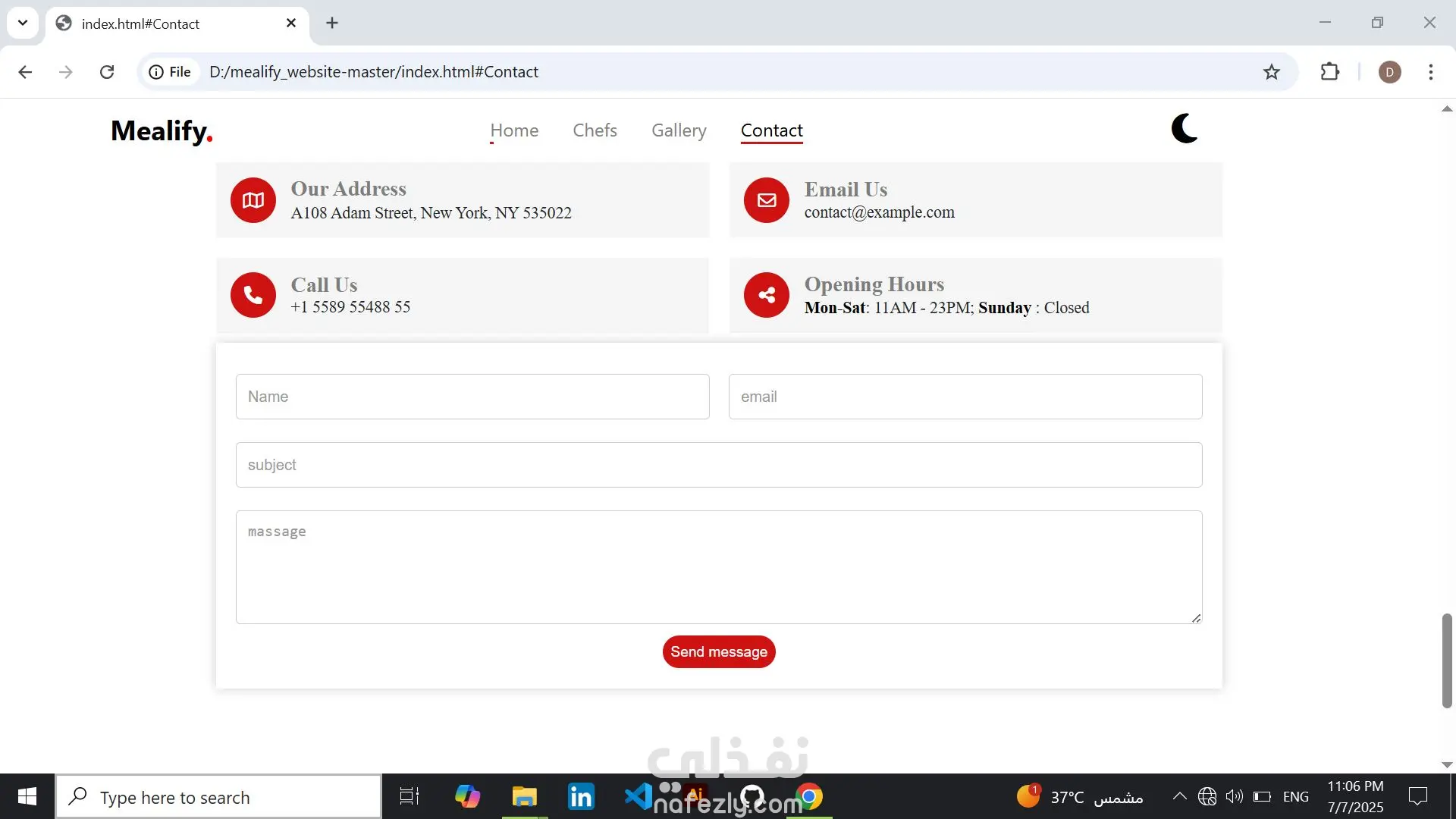Click into the subject text field
1456x819 pixels.
[719, 465]
